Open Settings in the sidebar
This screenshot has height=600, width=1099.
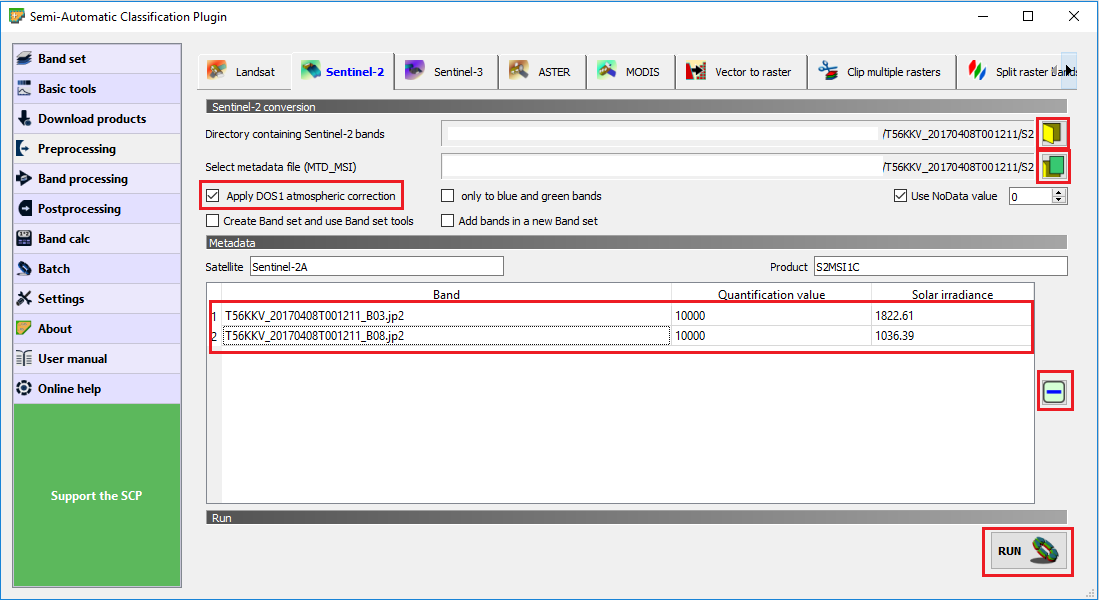(x=97, y=299)
